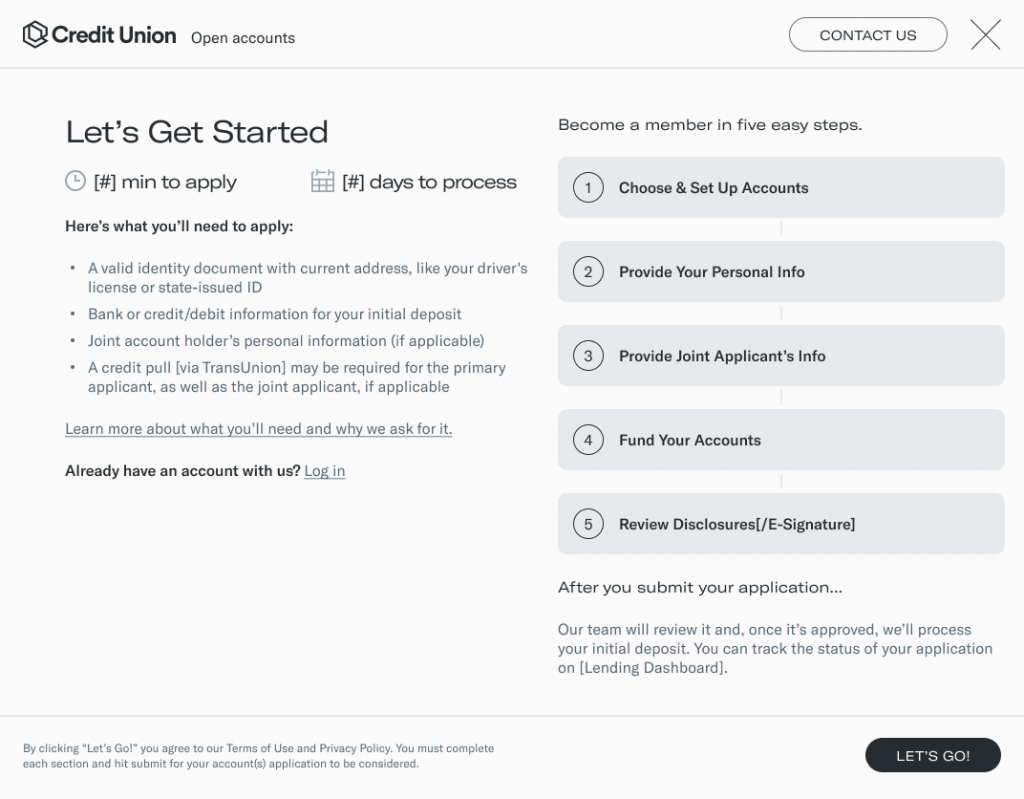Click the step 2 circle number icon

coord(588,272)
